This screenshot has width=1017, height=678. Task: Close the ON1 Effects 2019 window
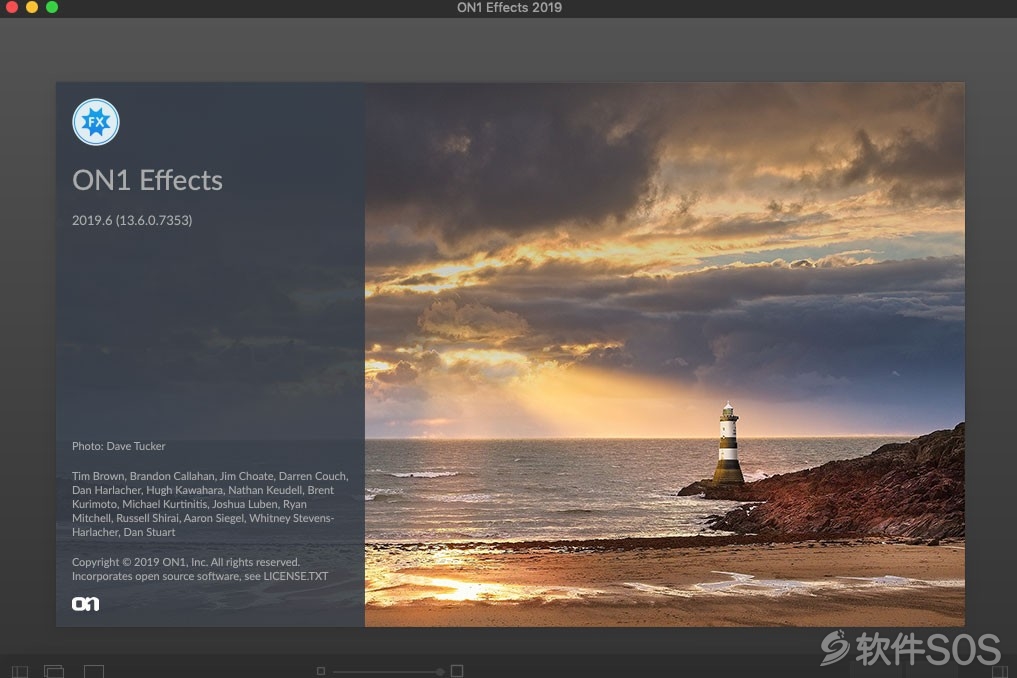point(11,7)
